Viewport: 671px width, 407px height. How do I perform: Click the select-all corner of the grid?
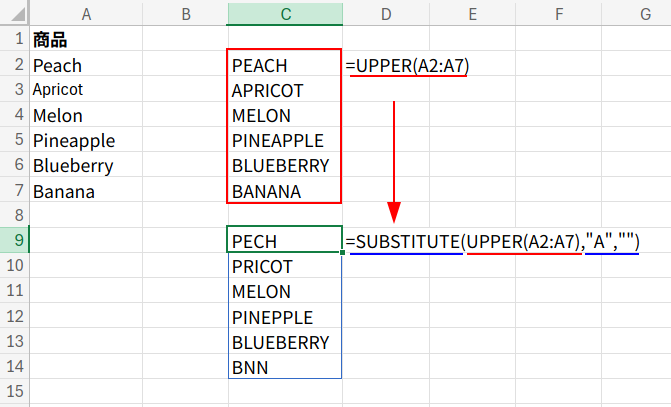tap(15, 14)
